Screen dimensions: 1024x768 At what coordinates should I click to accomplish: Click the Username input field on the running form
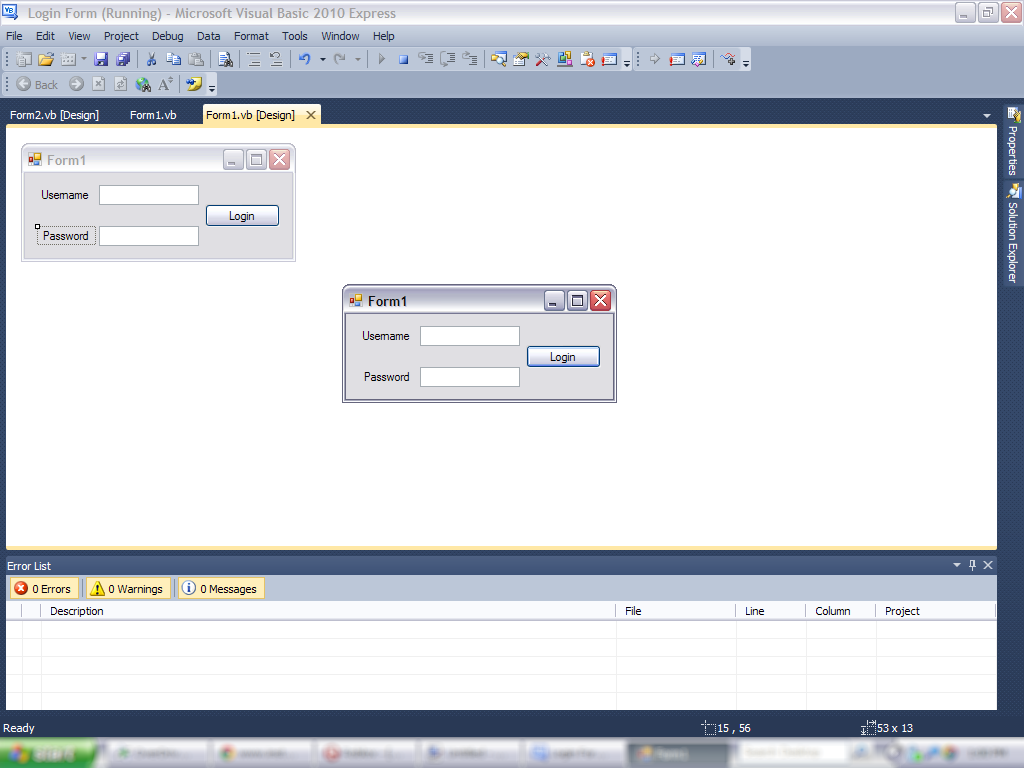click(470, 336)
